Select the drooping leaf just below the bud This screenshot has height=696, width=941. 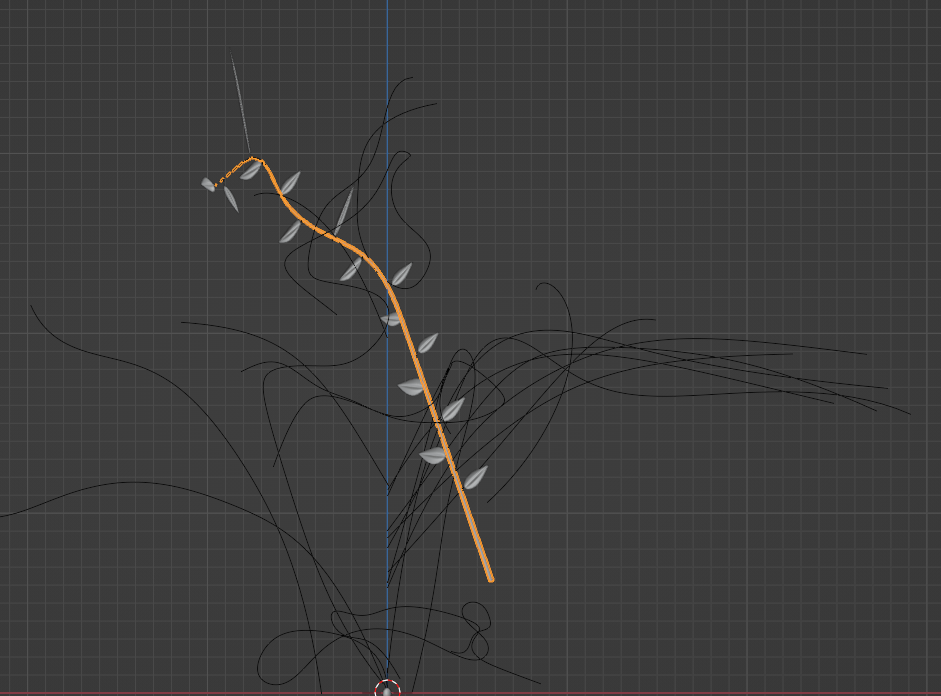click(x=231, y=199)
